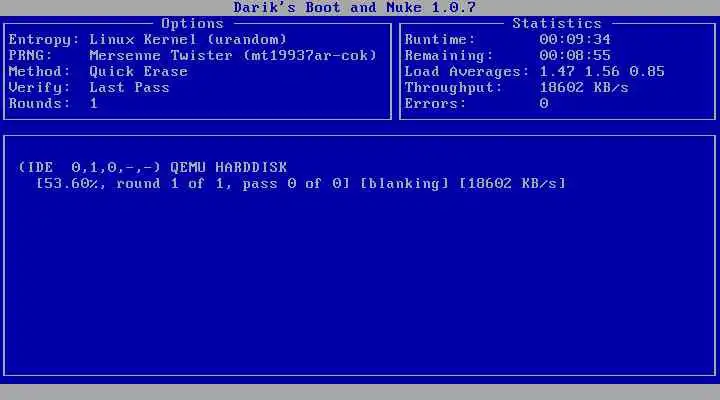This screenshot has width=720, height=400.
Task: Click the round 1 of 1 text
Action: (x=170, y=184)
